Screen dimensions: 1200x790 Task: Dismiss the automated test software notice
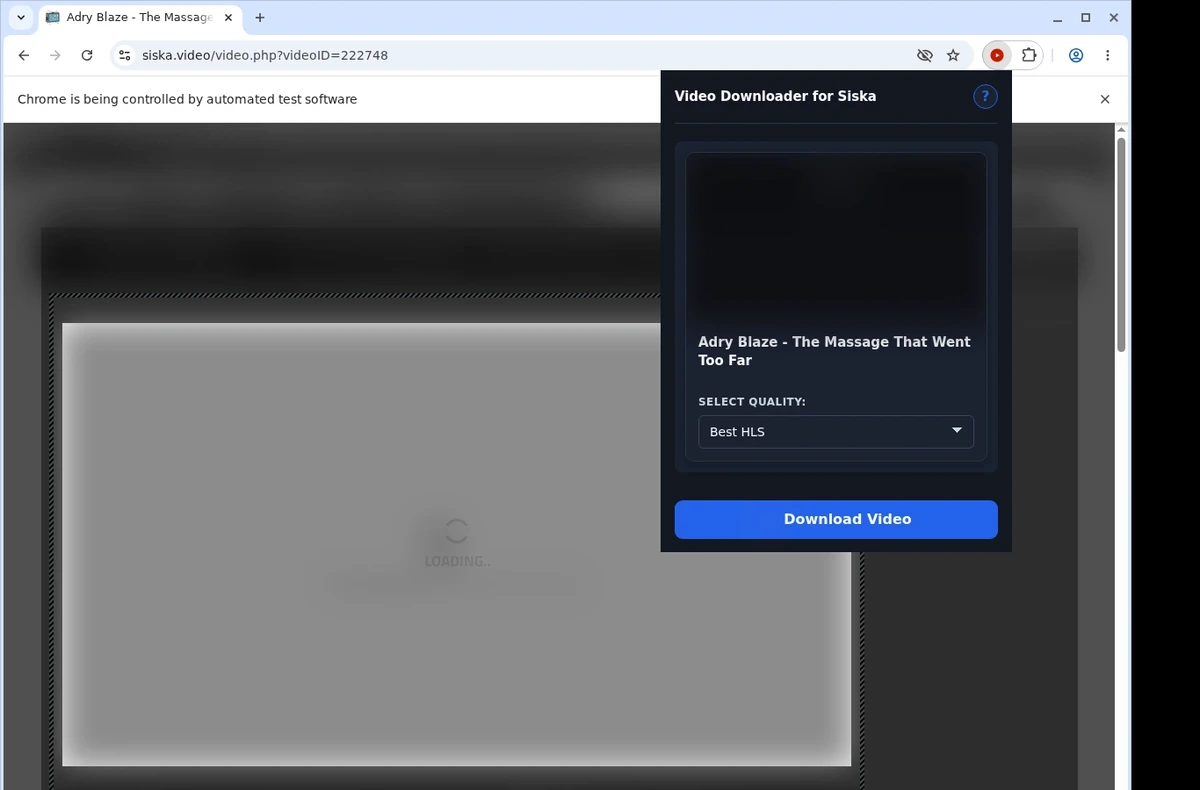1105,99
